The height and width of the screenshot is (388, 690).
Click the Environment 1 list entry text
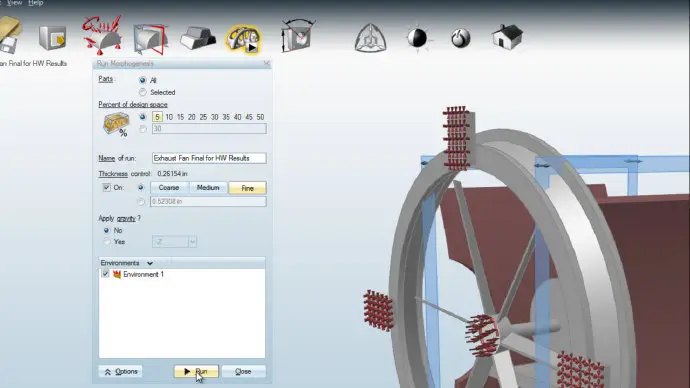tap(143, 274)
